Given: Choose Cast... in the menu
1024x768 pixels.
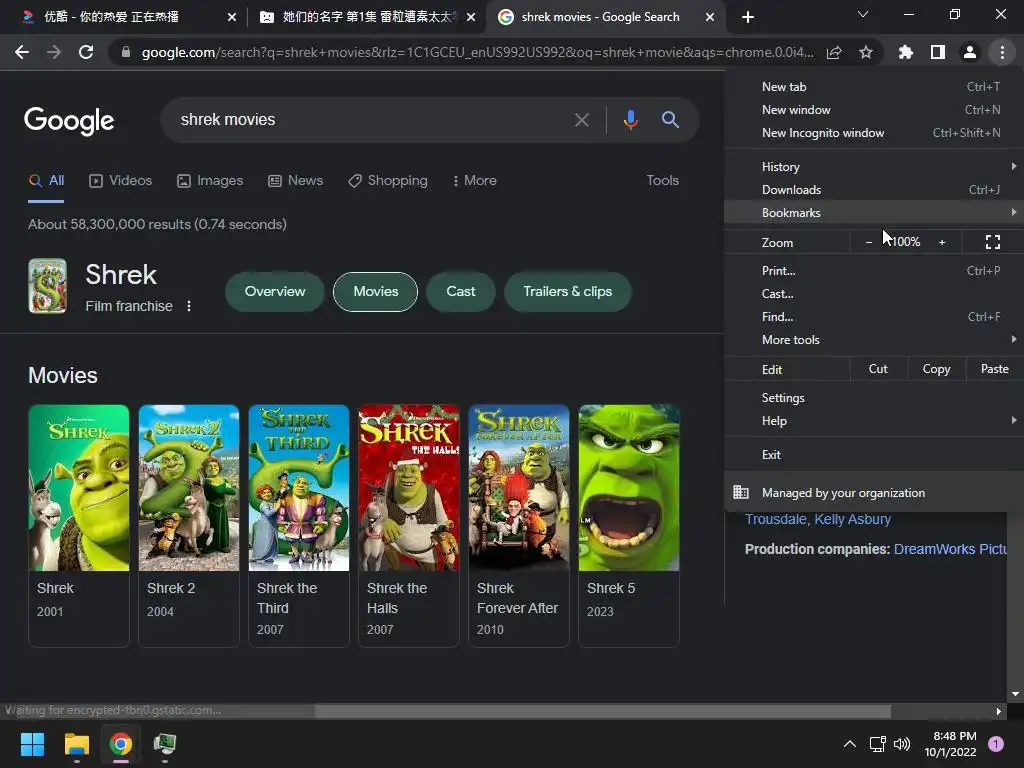Looking at the screenshot, I should 874,294.
